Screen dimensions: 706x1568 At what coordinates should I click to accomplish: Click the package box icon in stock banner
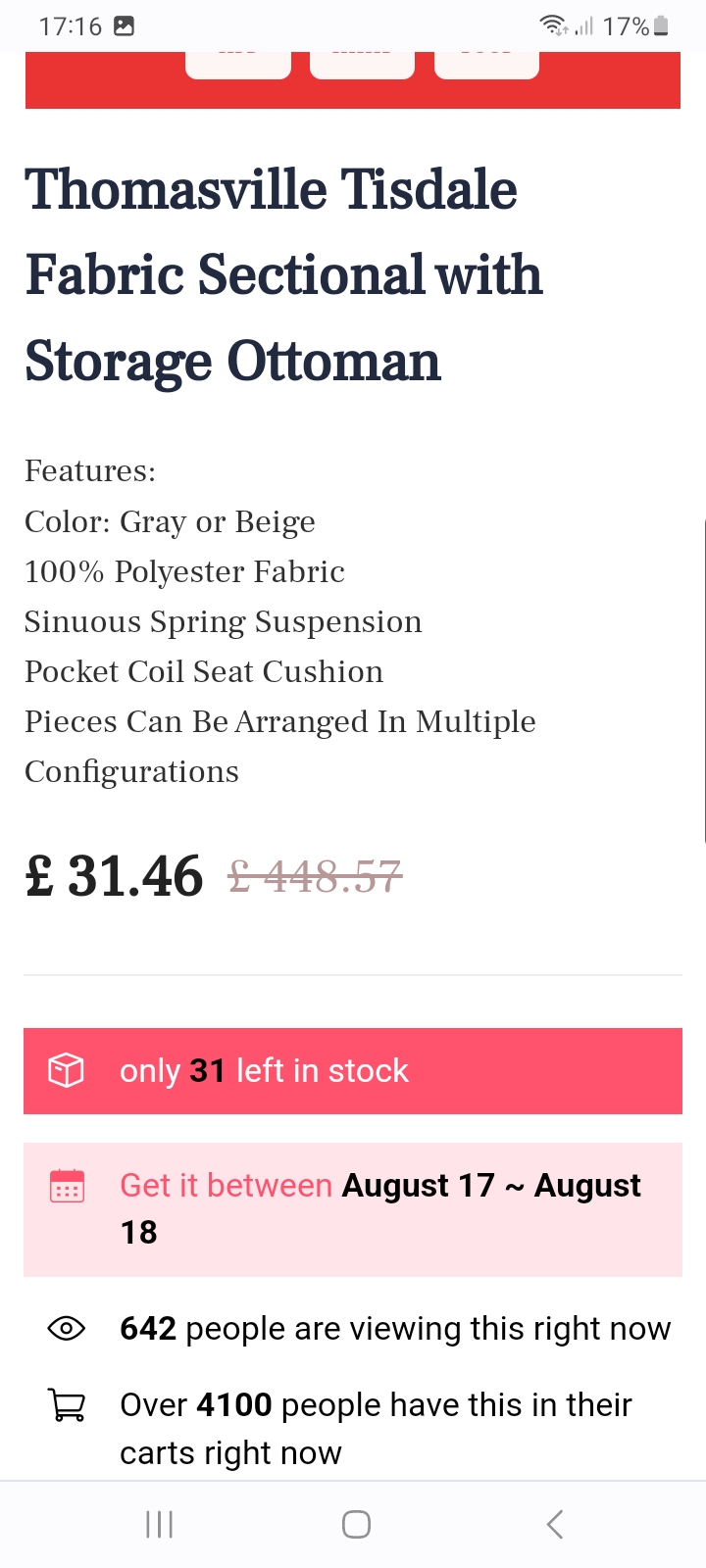tap(65, 1070)
